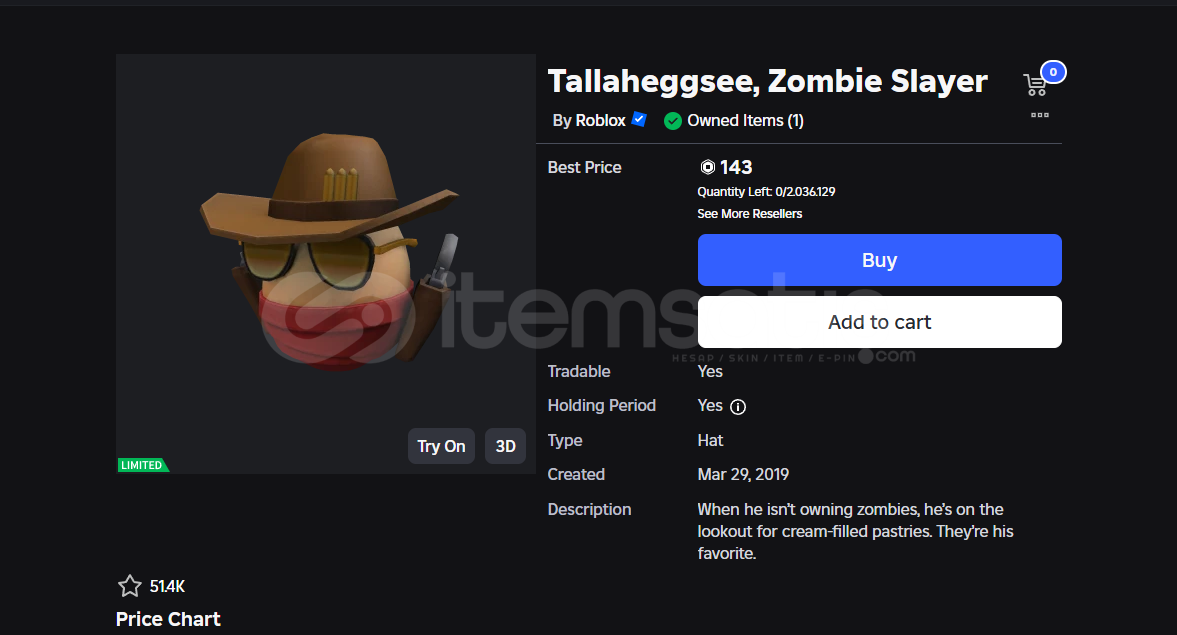Click the favorites count '51.4K'

[x=167, y=586]
